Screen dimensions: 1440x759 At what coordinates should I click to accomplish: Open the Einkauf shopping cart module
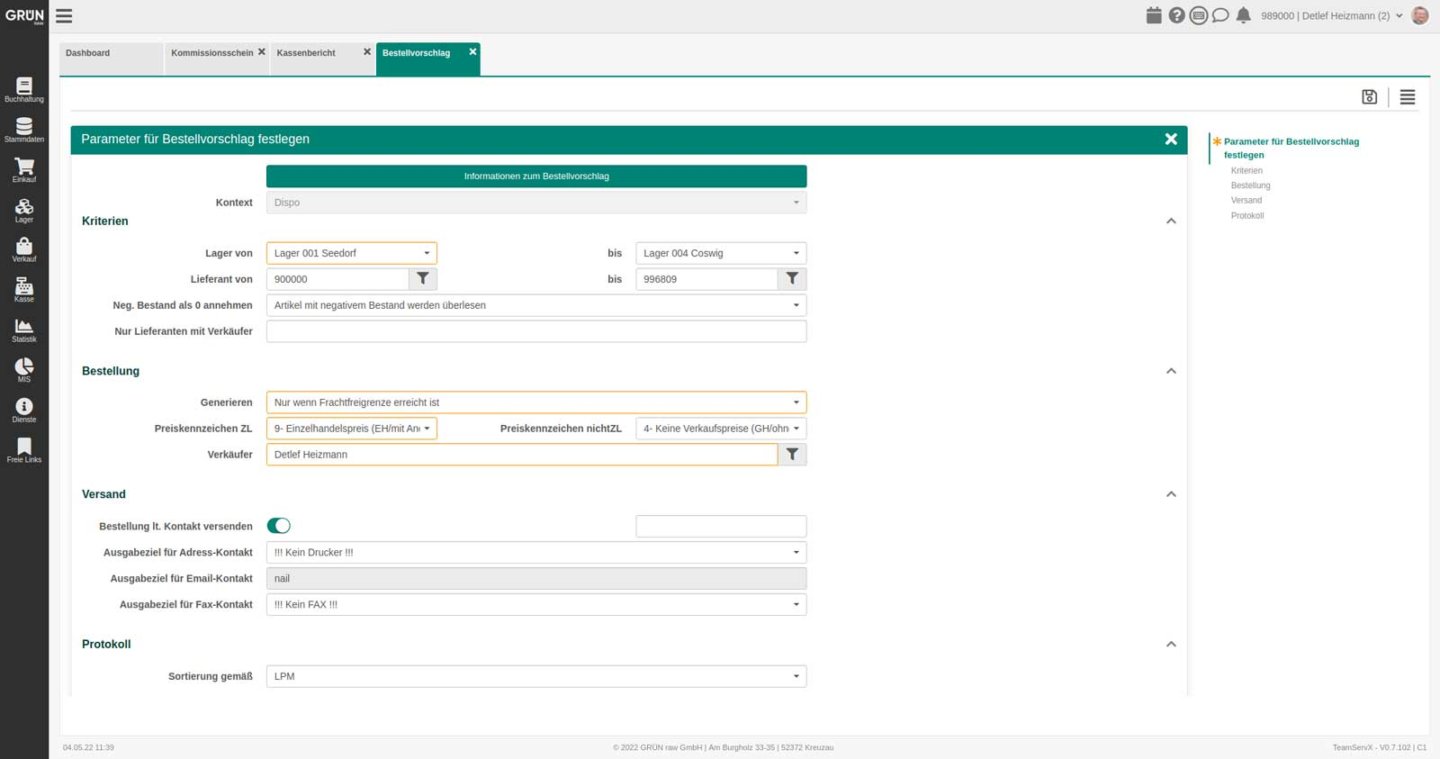pyautogui.click(x=24, y=170)
